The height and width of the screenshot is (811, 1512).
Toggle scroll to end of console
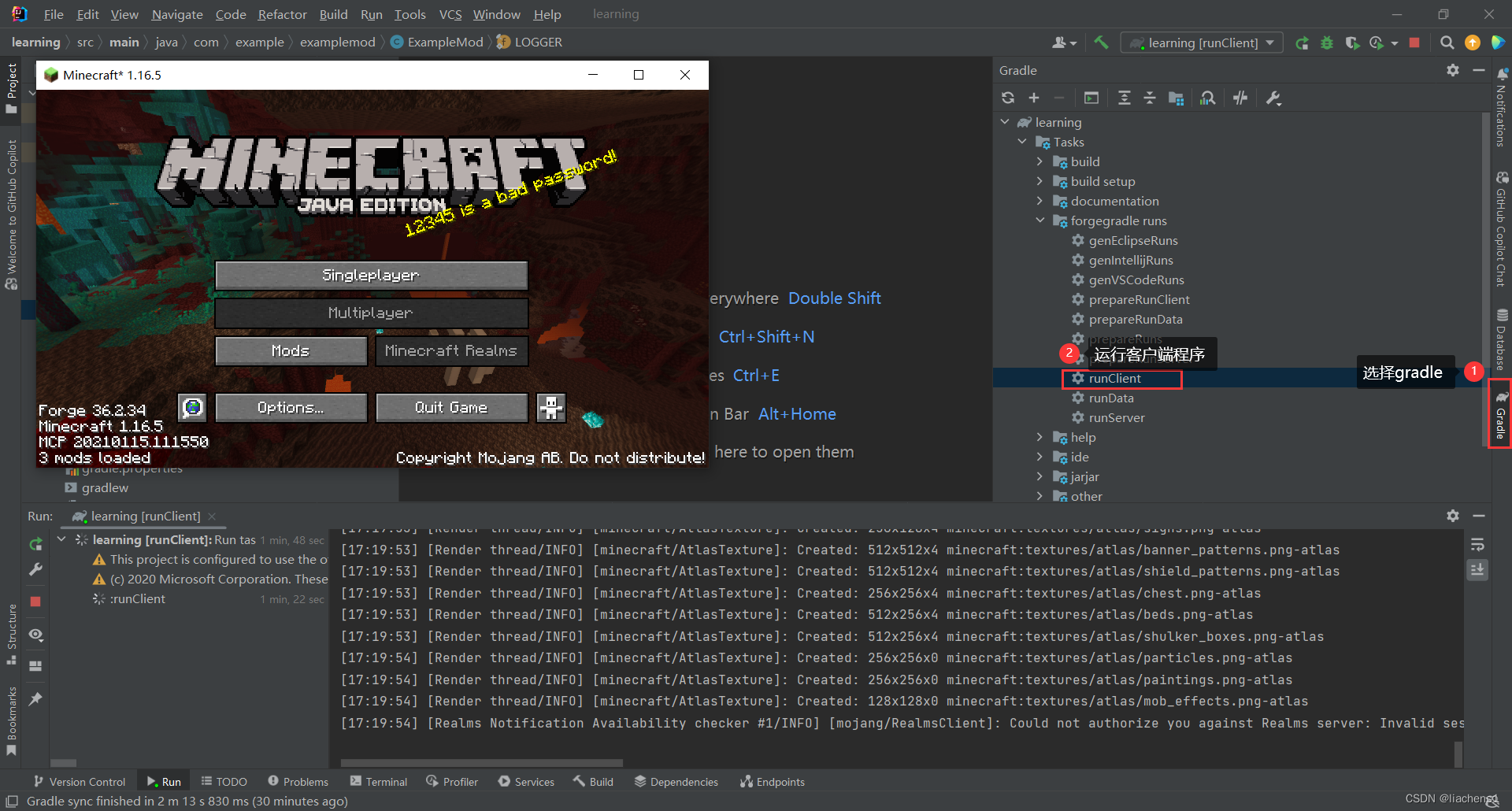pos(1477,569)
